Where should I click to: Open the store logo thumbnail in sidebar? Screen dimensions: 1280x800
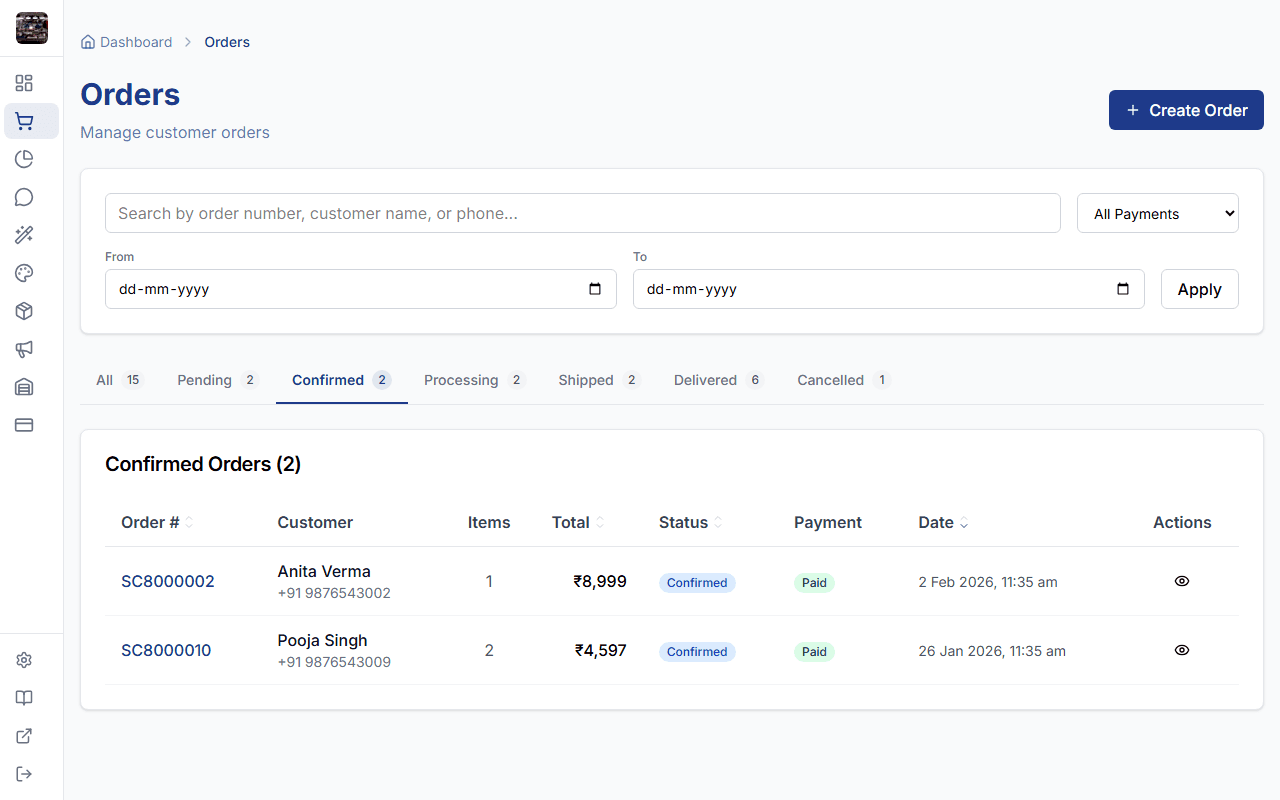tap(32, 28)
